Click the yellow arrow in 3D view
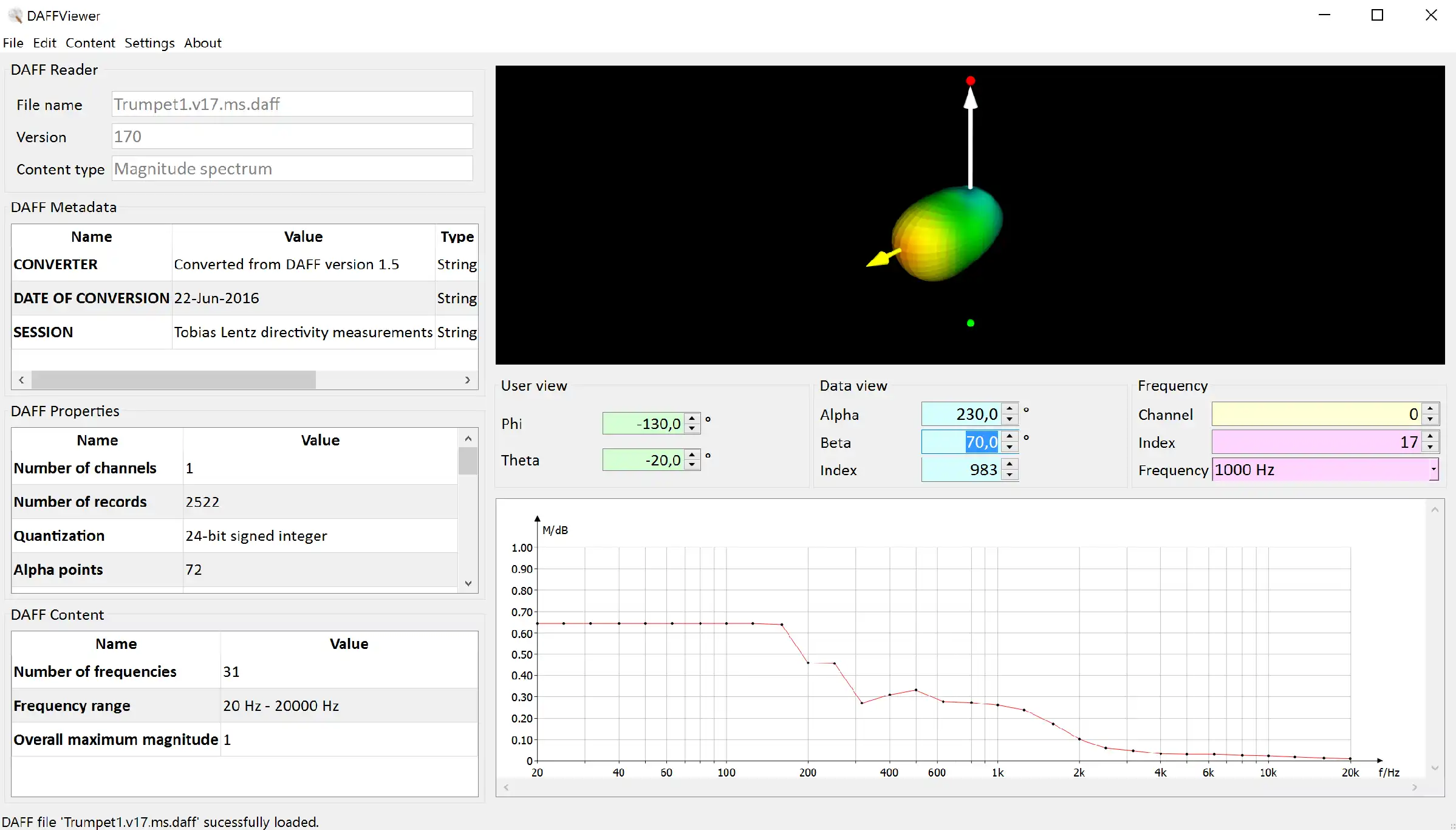 882,258
